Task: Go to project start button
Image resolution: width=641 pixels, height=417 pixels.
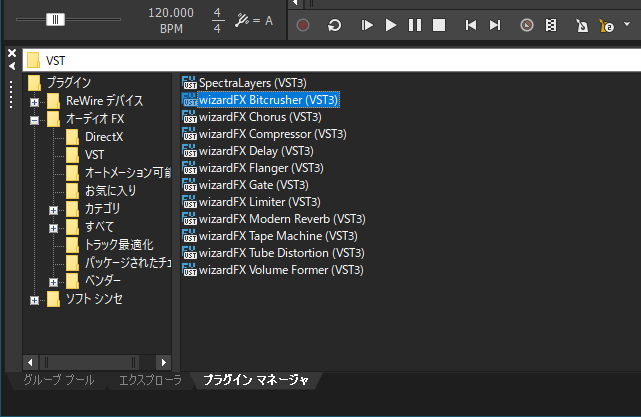Action: click(x=471, y=25)
